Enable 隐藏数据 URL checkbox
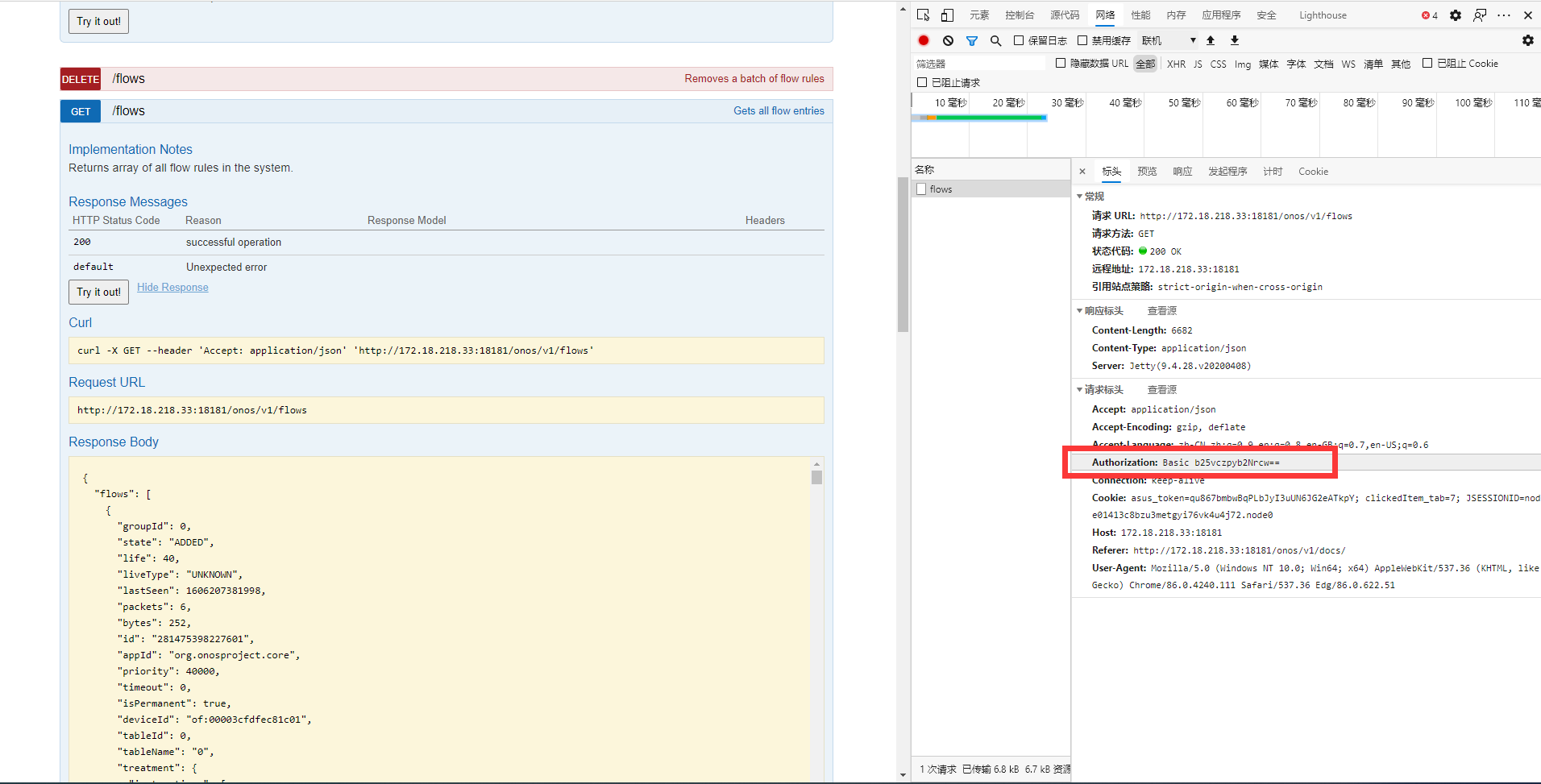Image resolution: width=1541 pixels, height=784 pixels. tap(1060, 63)
